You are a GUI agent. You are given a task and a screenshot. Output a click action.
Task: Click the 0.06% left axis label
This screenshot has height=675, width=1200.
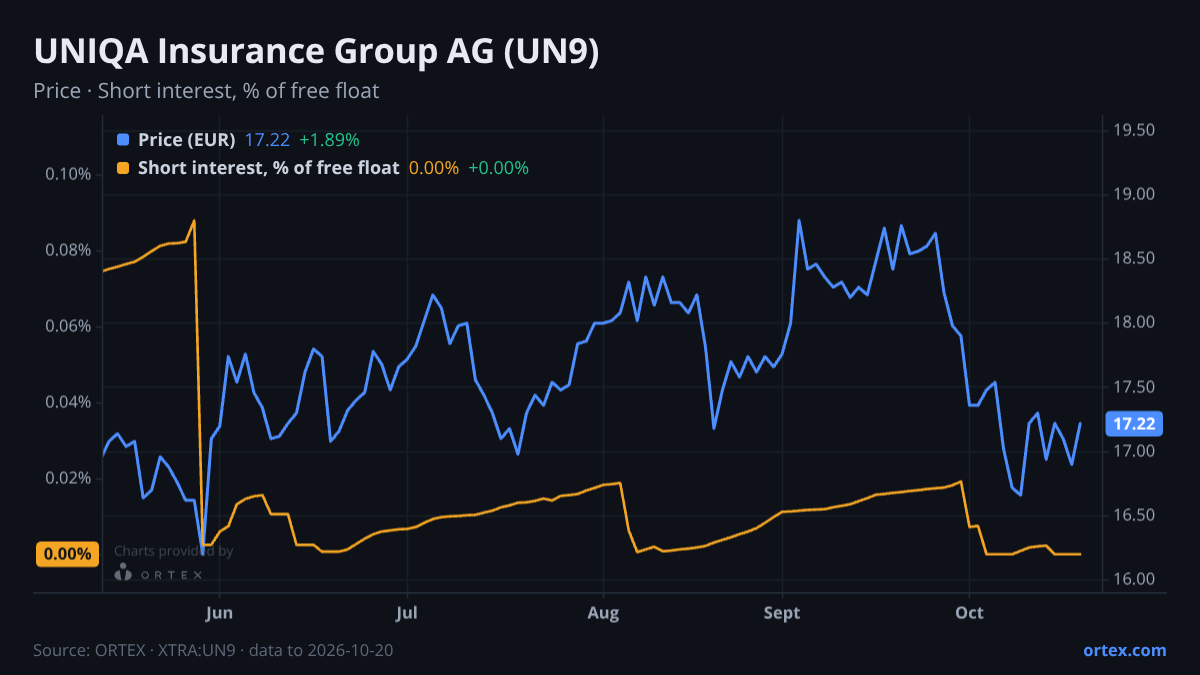click(x=68, y=326)
